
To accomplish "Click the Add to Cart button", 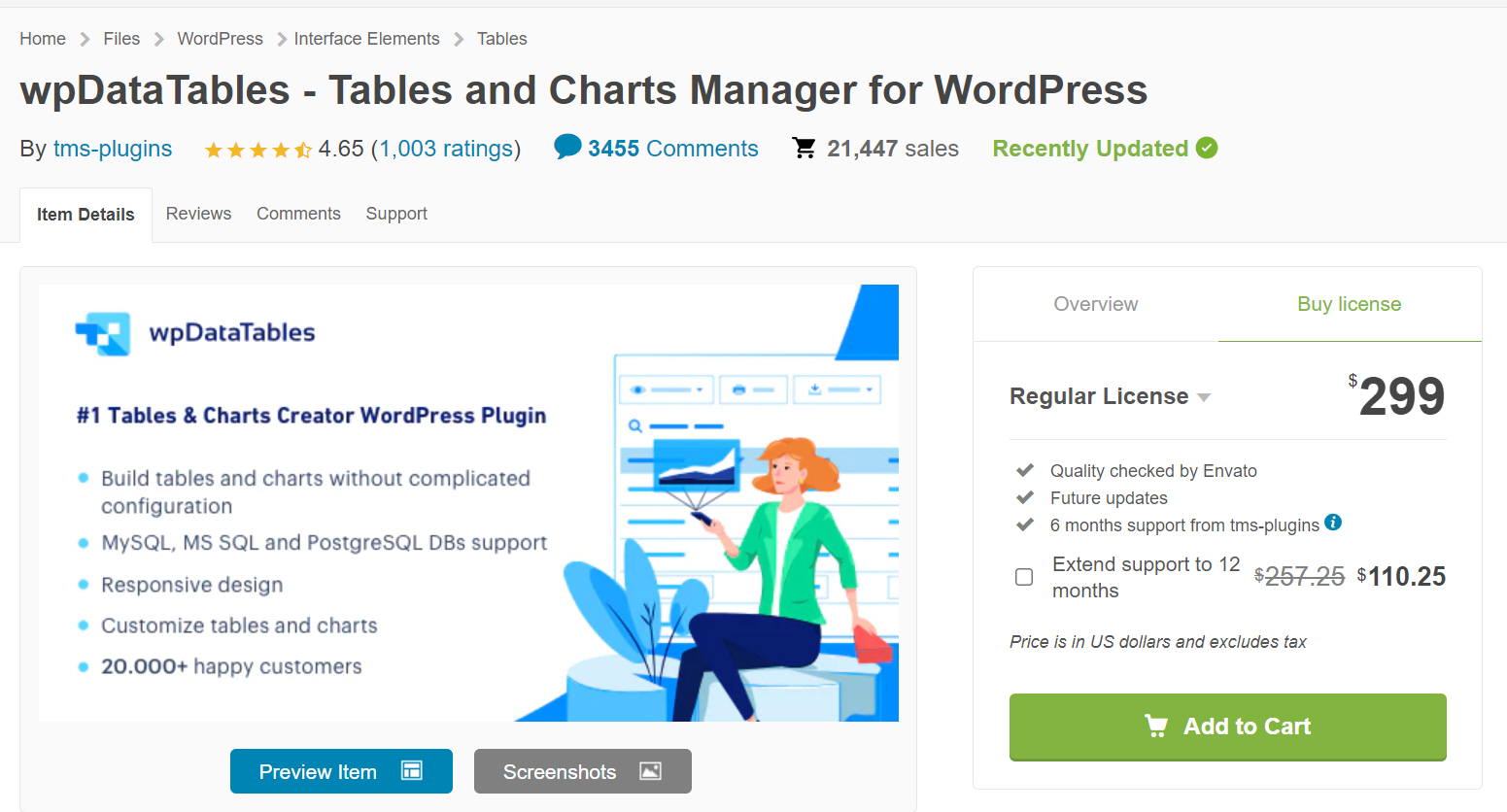I will 1228,727.
